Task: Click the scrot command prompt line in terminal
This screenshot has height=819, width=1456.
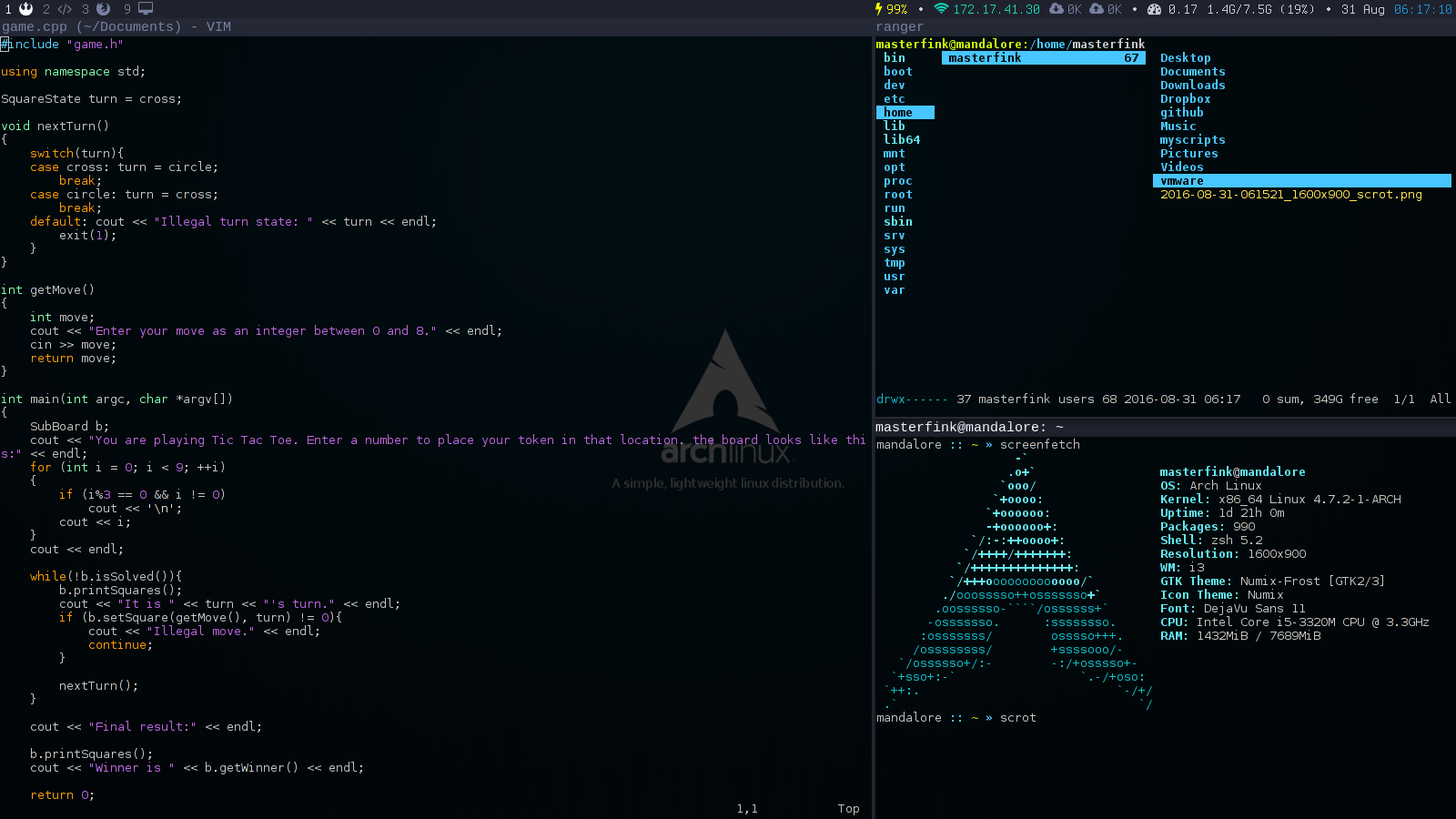Action: coord(956,717)
